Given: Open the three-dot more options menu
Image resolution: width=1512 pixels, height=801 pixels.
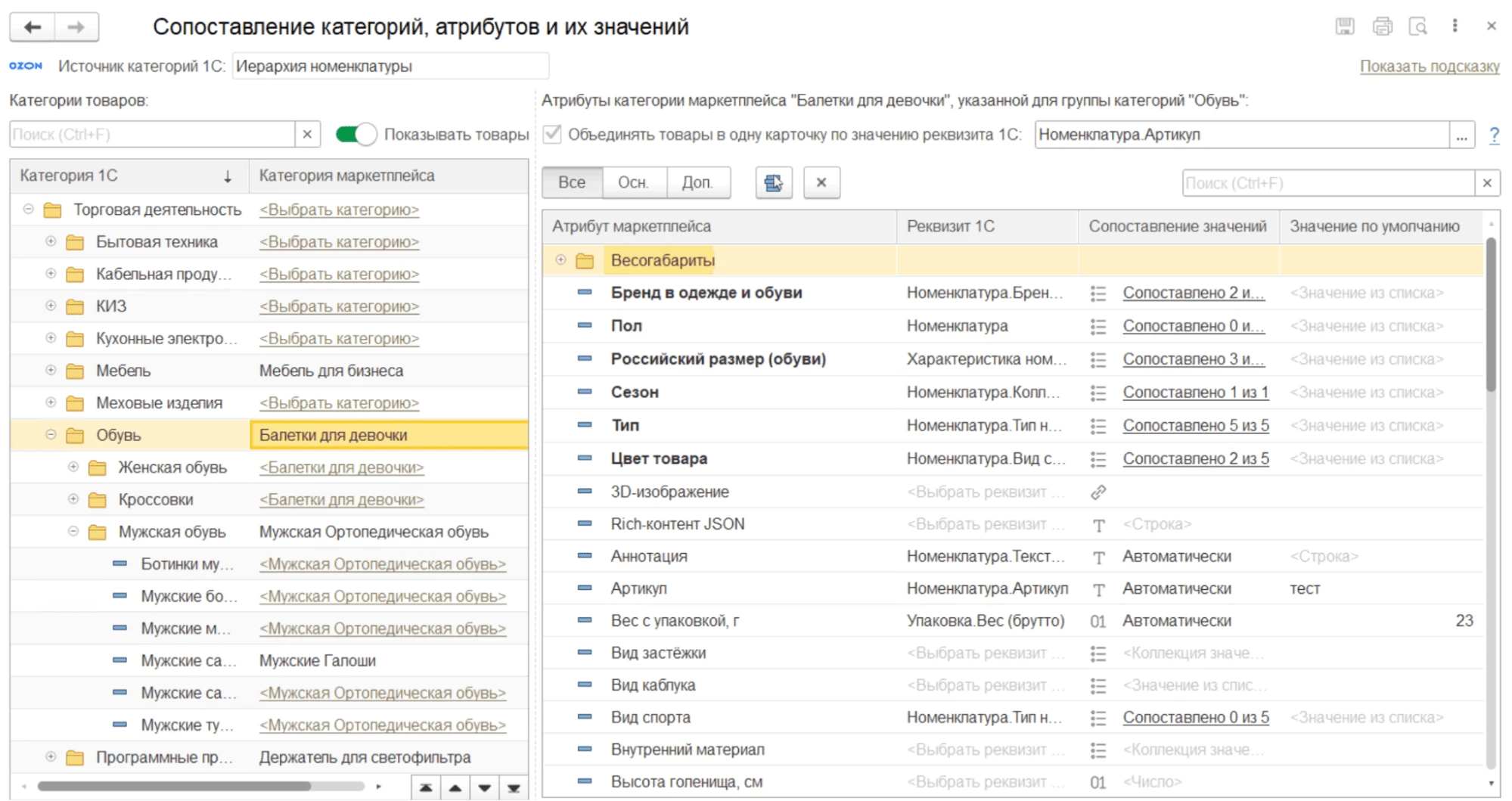Looking at the screenshot, I should [1455, 26].
